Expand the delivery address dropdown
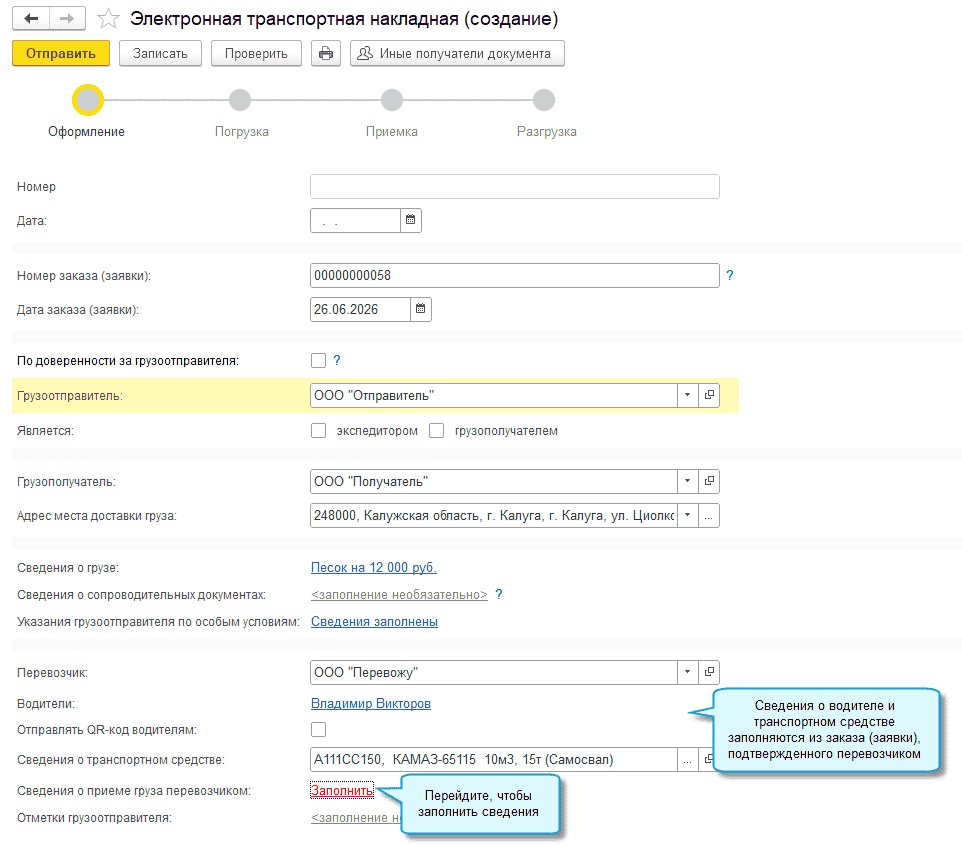962x845 pixels. pos(687,515)
